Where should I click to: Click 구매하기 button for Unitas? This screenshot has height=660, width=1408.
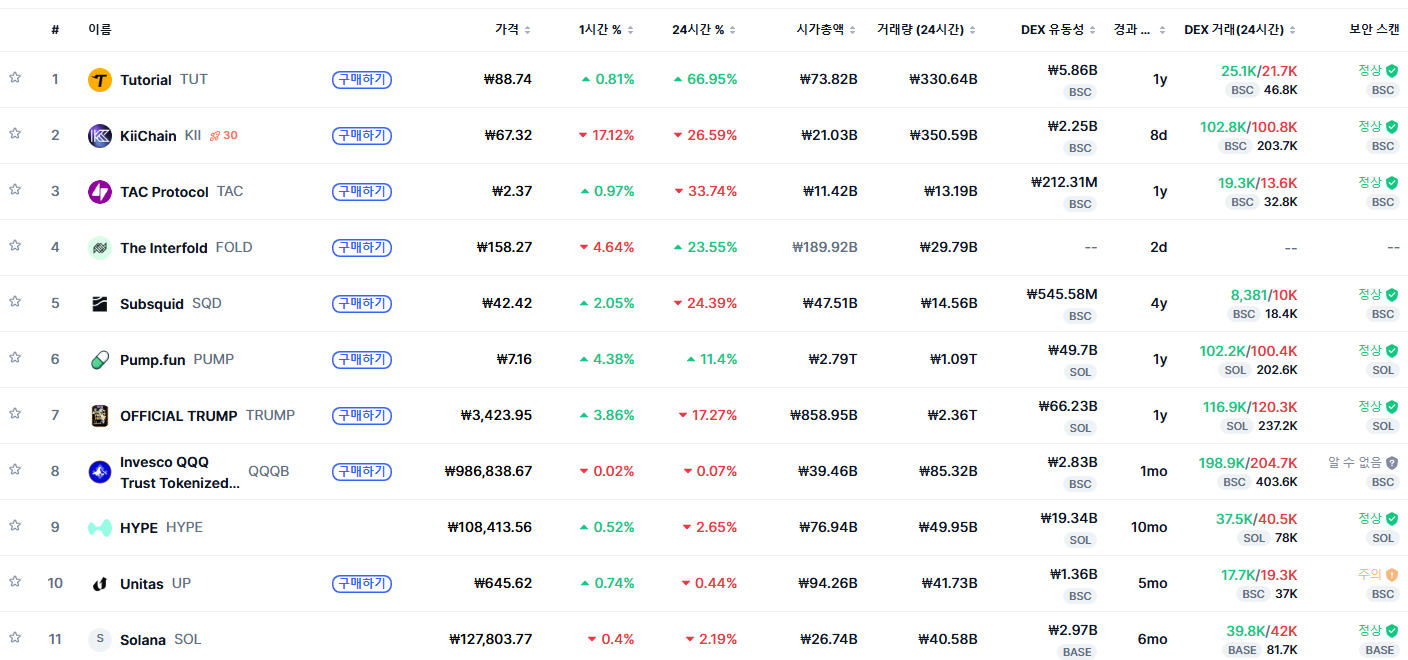point(362,583)
